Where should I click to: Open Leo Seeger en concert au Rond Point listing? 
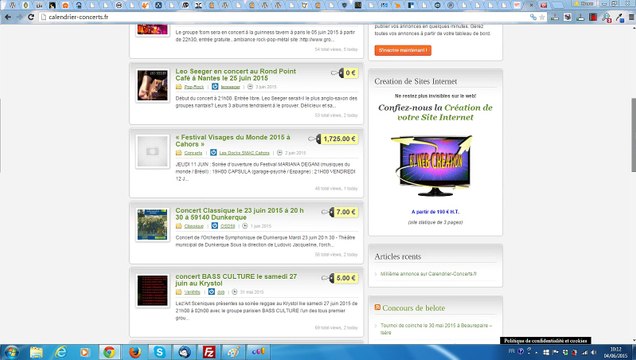[x=236, y=75]
